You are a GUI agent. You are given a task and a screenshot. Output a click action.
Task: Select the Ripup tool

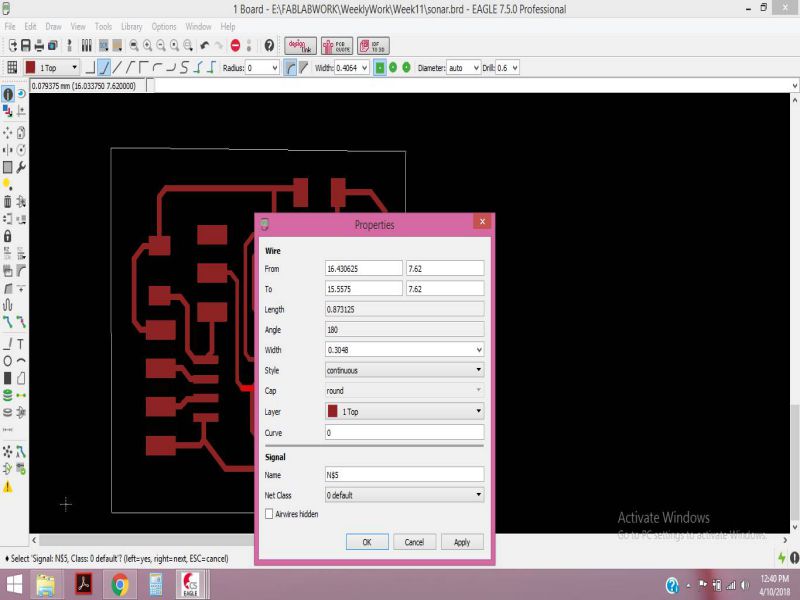21,322
